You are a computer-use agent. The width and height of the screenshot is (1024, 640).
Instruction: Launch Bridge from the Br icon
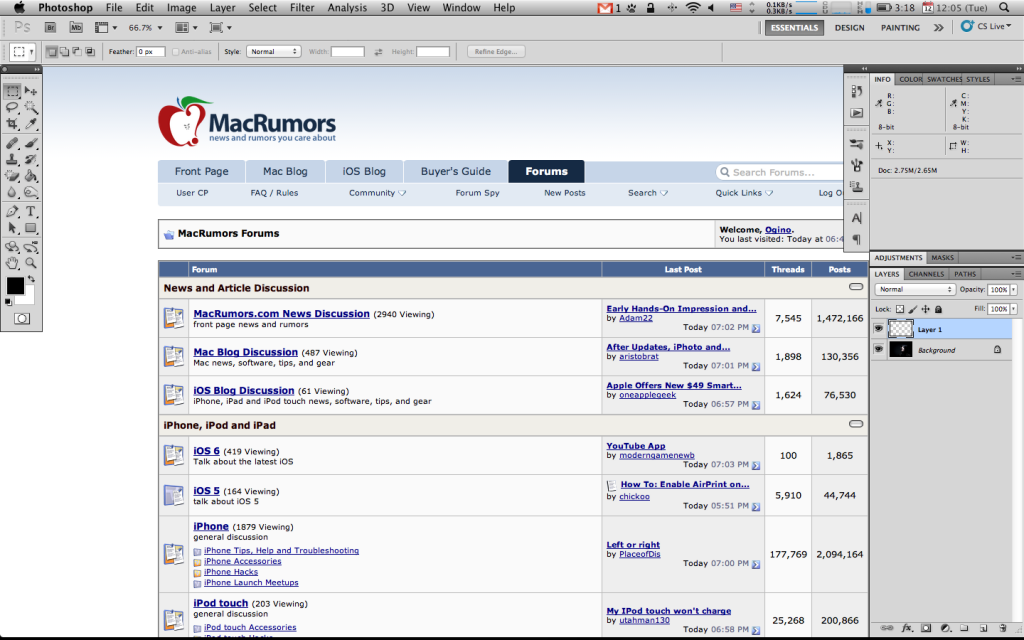pos(50,27)
